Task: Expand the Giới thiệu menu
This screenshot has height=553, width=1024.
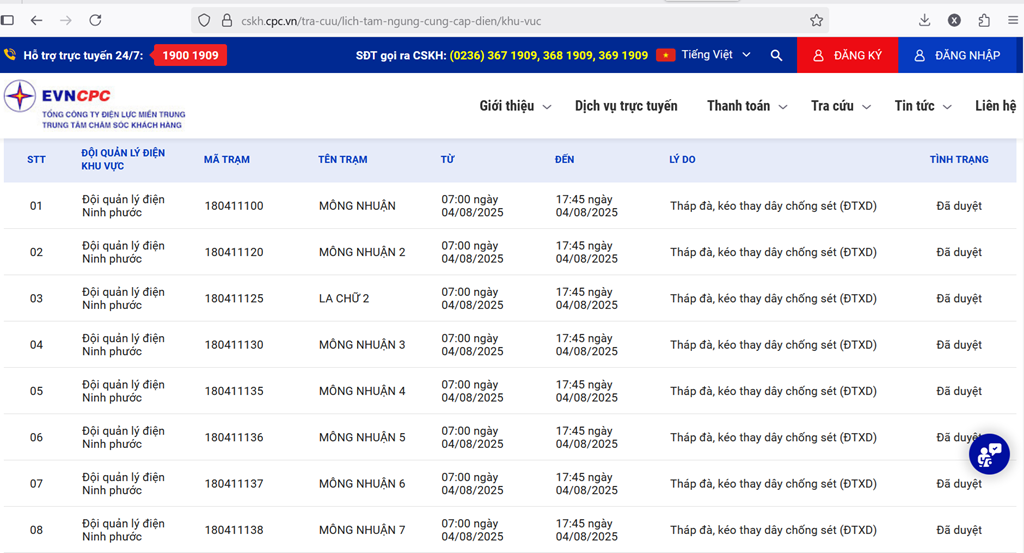Action: pos(514,106)
